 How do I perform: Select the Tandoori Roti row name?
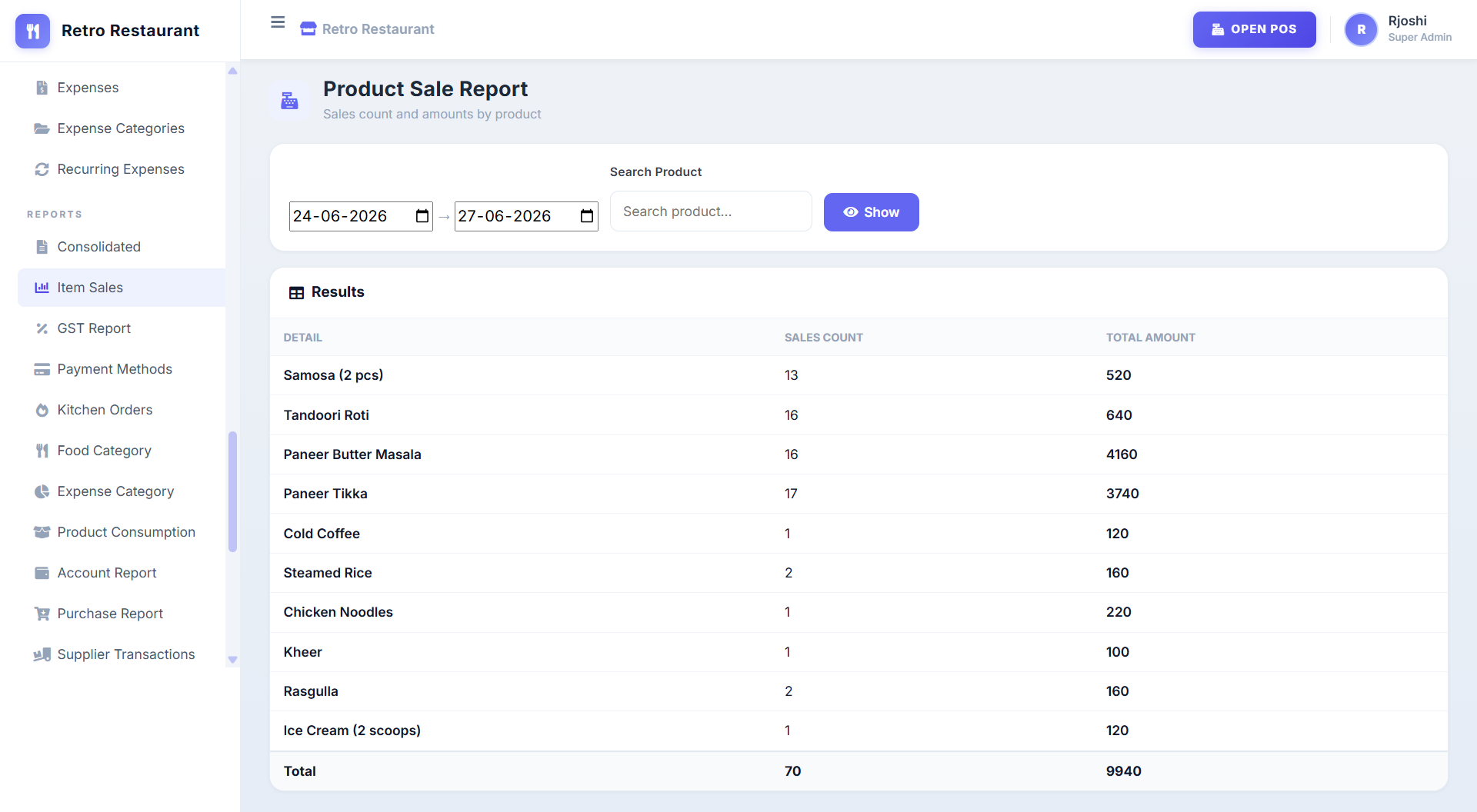point(326,415)
